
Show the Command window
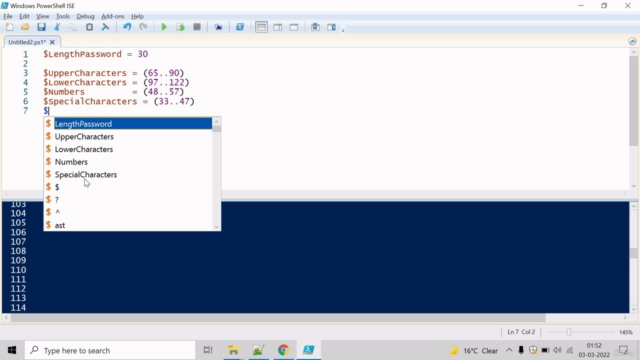point(315,27)
